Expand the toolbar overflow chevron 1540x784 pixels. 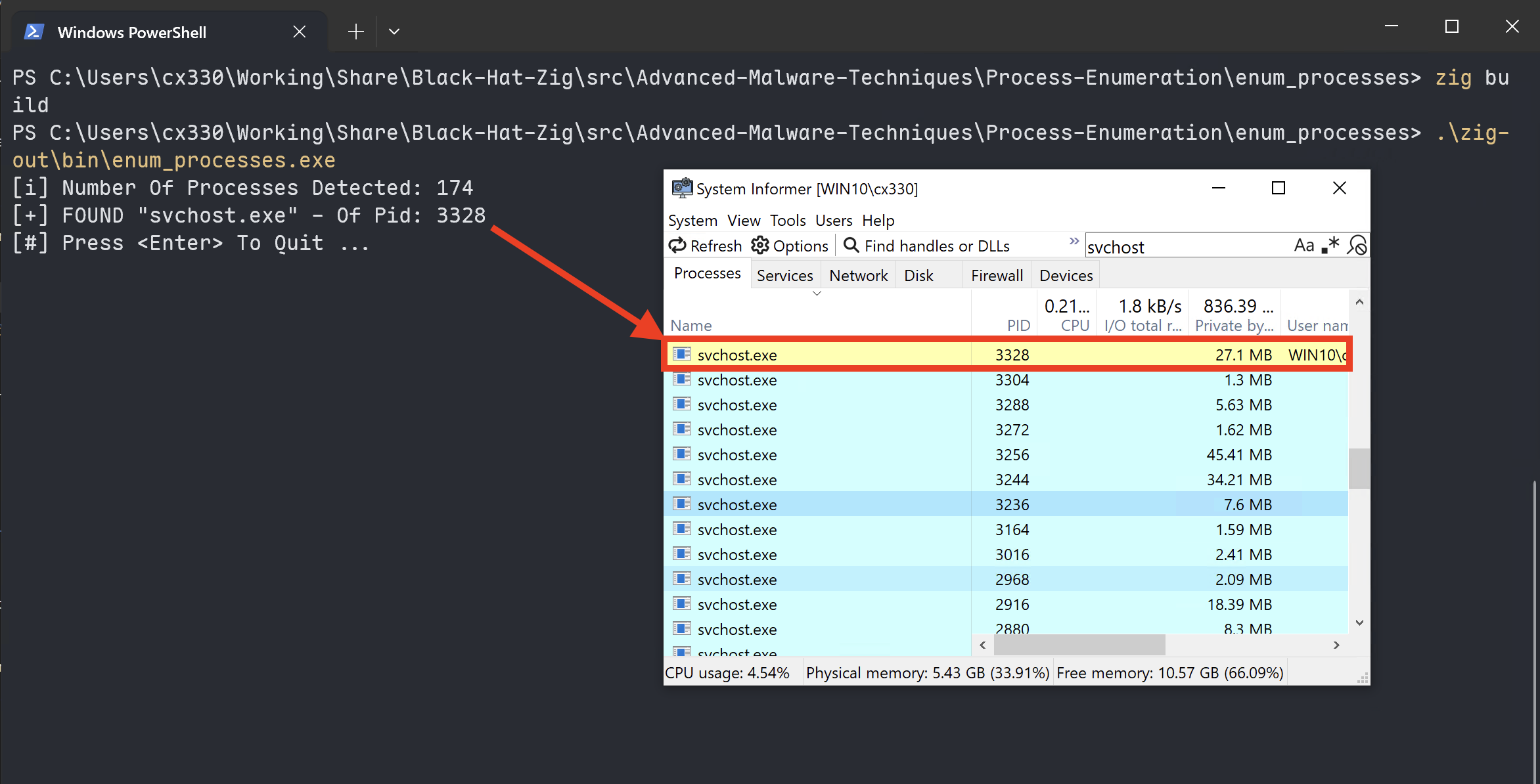1074,241
